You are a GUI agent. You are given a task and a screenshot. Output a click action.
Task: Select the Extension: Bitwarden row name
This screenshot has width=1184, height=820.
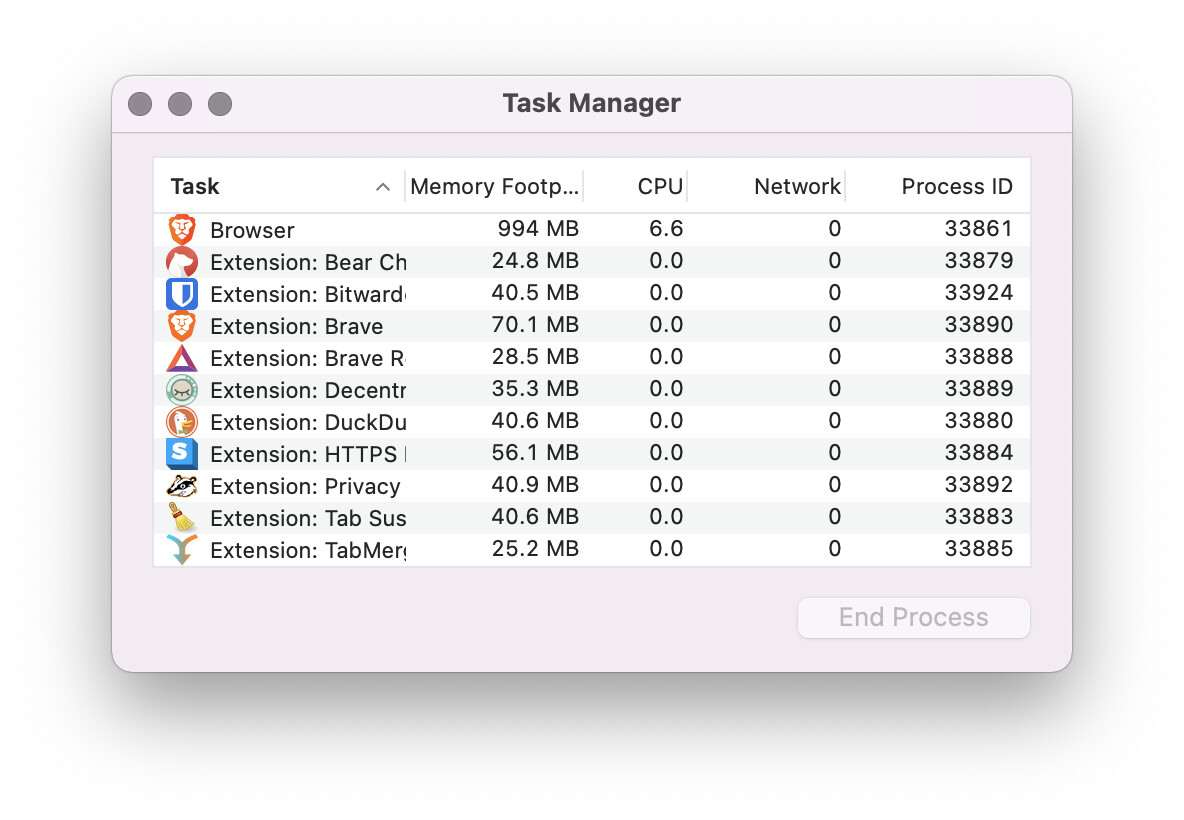pyautogui.click(x=308, y=294)
